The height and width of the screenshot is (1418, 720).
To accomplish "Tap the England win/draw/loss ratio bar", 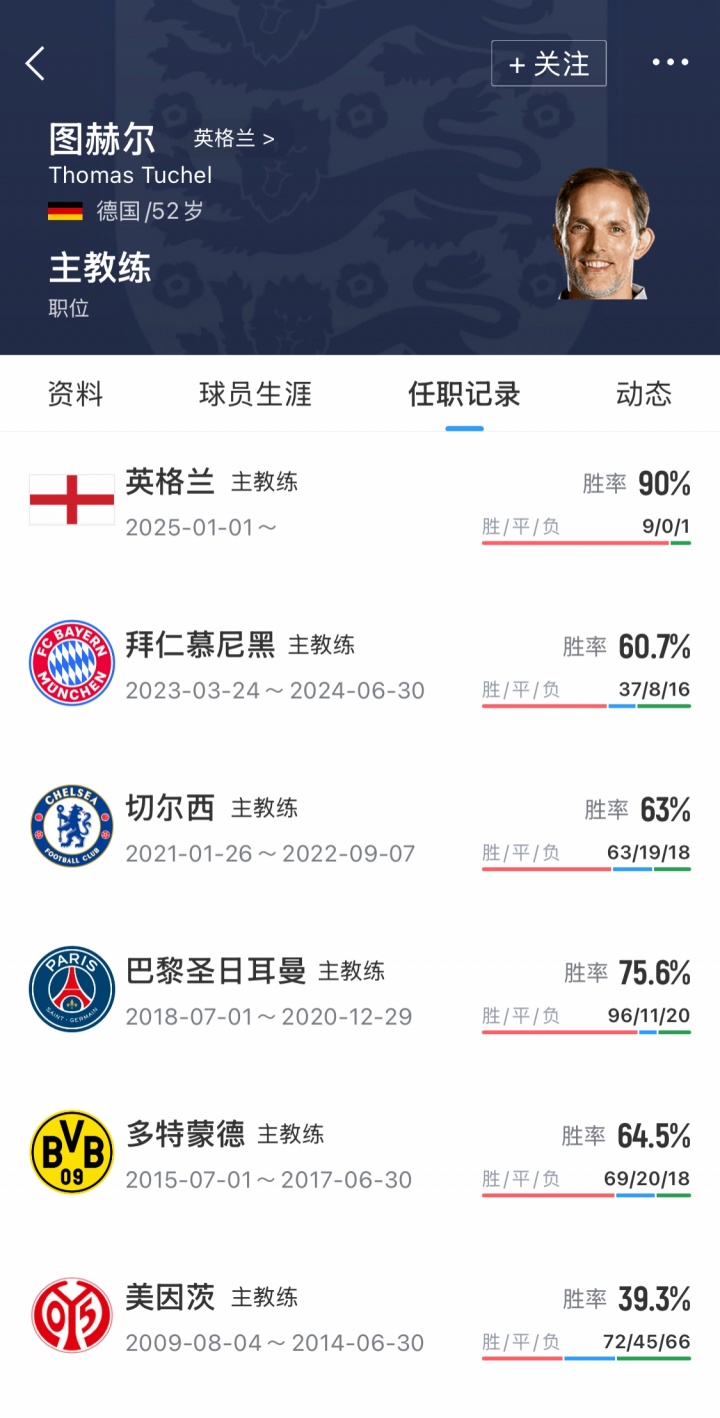I will (x=586, y=543).
